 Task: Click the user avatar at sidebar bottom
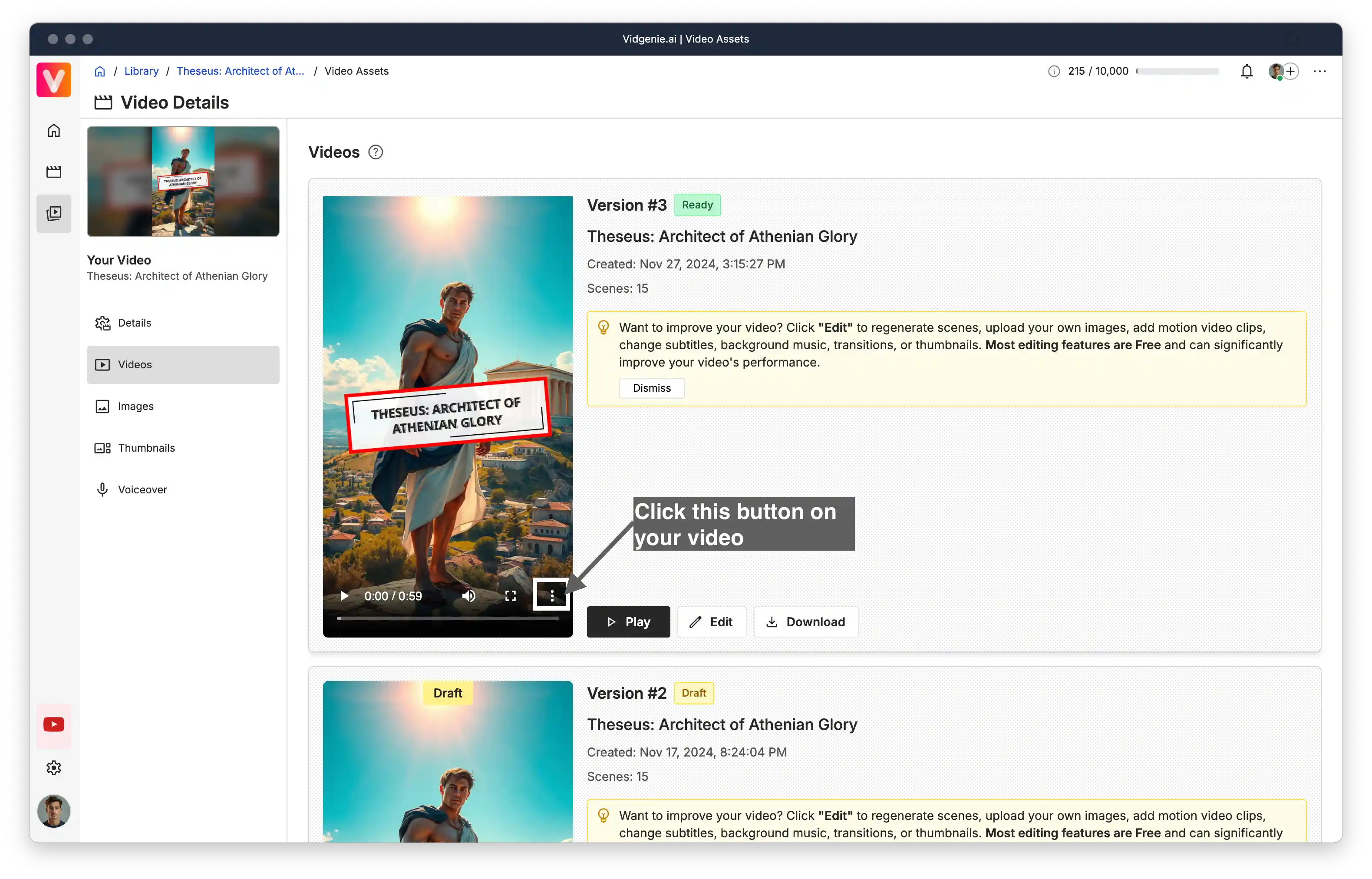54,811
